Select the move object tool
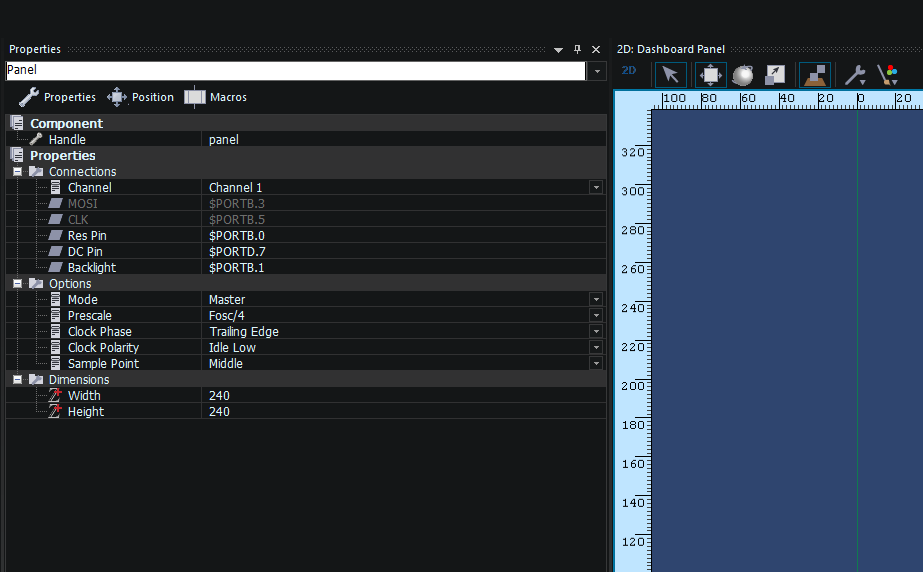923x572 pixels. 710,75
